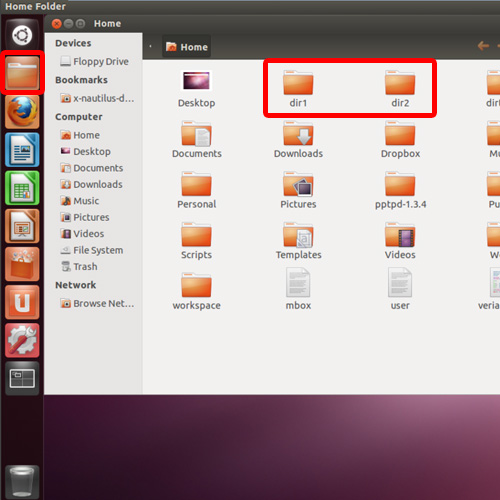The height and width of the screenshot is (500, 500).
Task: Launch Firefox from the dock
Action: pos(22,111)
